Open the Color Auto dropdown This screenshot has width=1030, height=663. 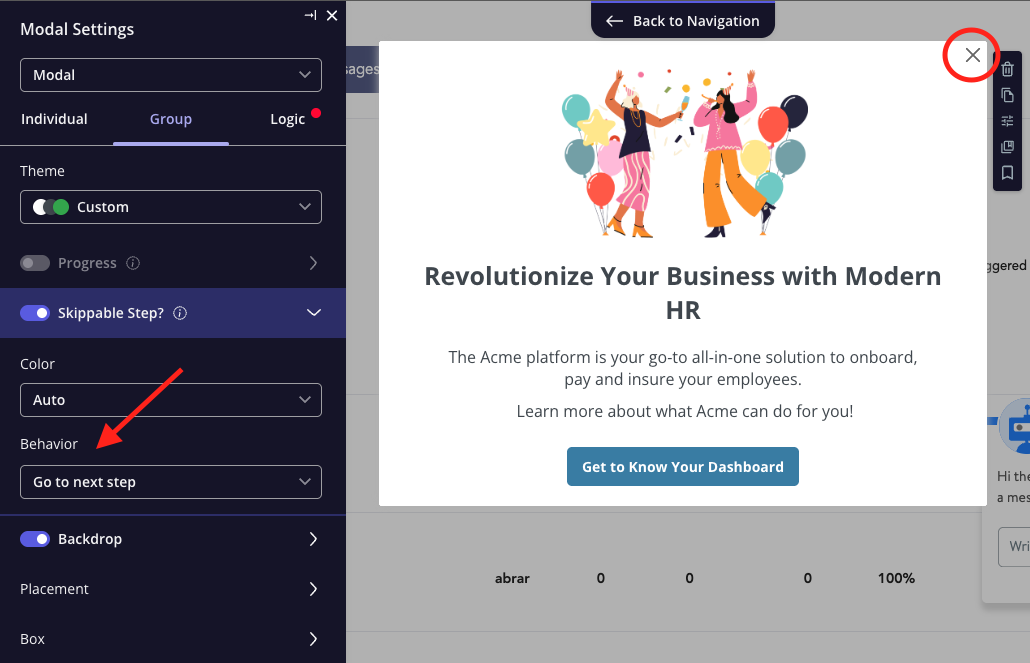coord(171,400)
